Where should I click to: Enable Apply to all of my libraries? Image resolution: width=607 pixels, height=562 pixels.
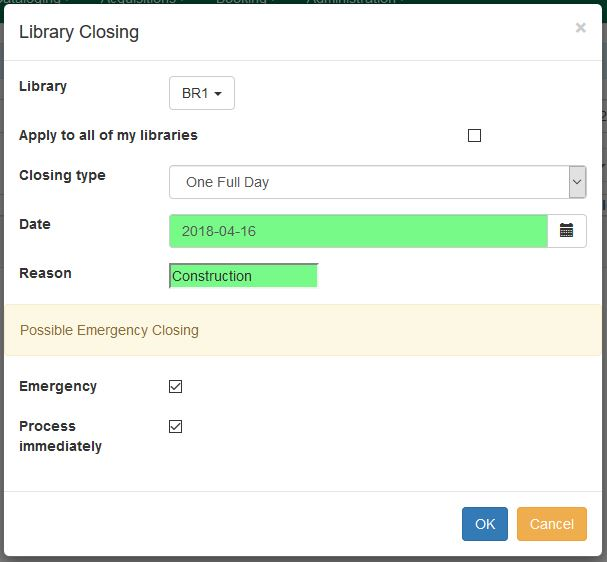point(474,136)
